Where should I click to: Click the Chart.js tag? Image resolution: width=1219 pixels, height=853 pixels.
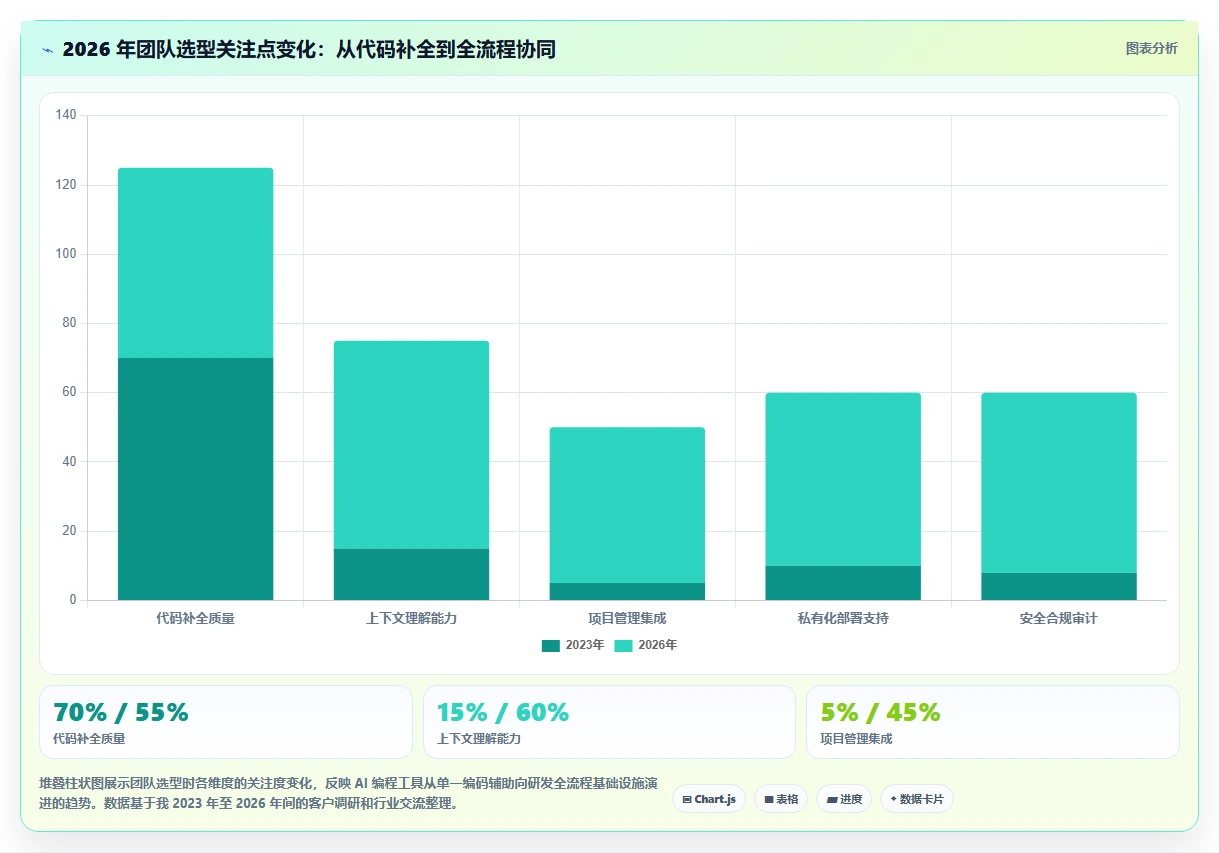pos(709,799)
